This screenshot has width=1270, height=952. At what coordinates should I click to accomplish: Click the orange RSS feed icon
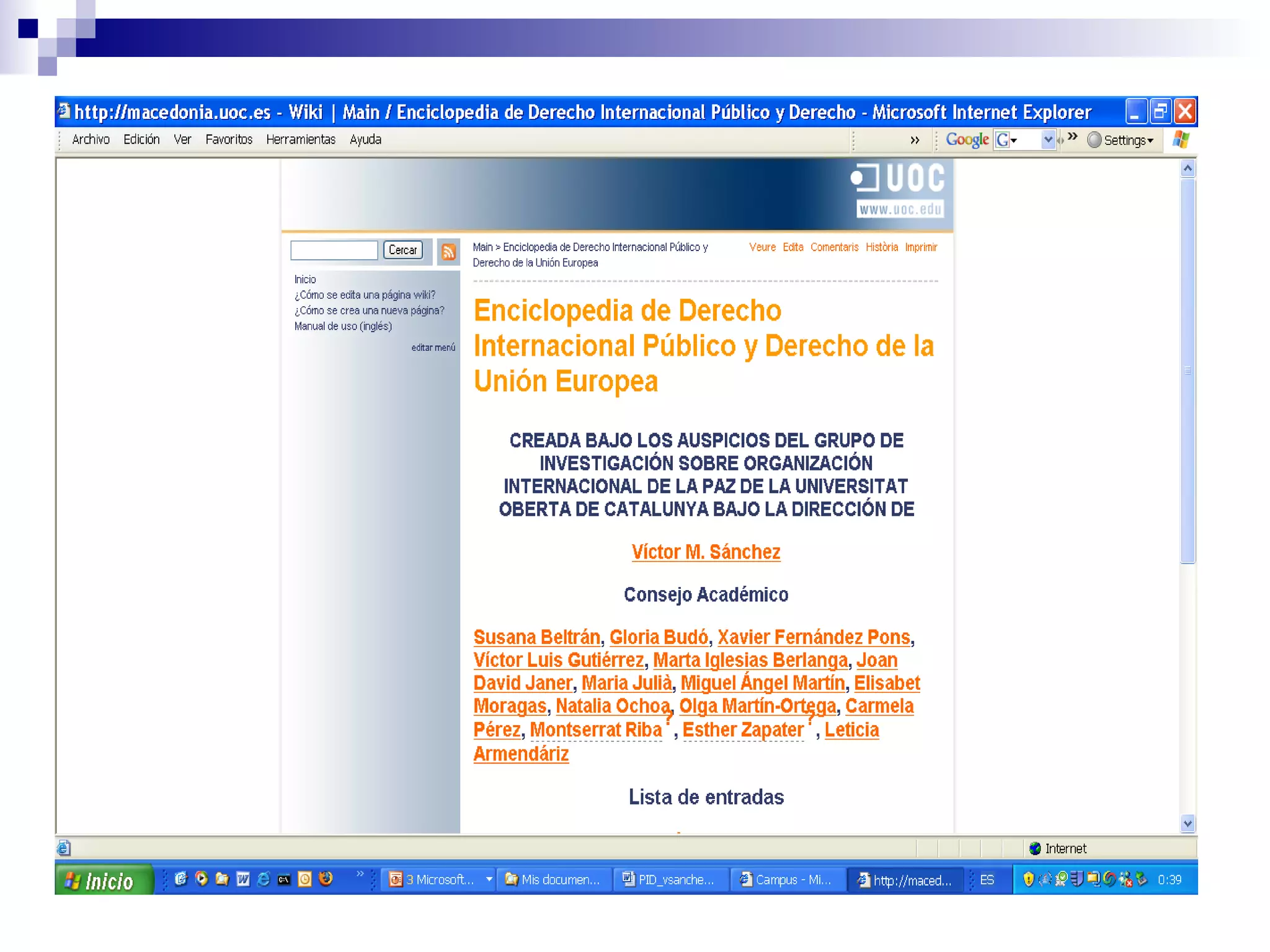(x=448, y=252)
